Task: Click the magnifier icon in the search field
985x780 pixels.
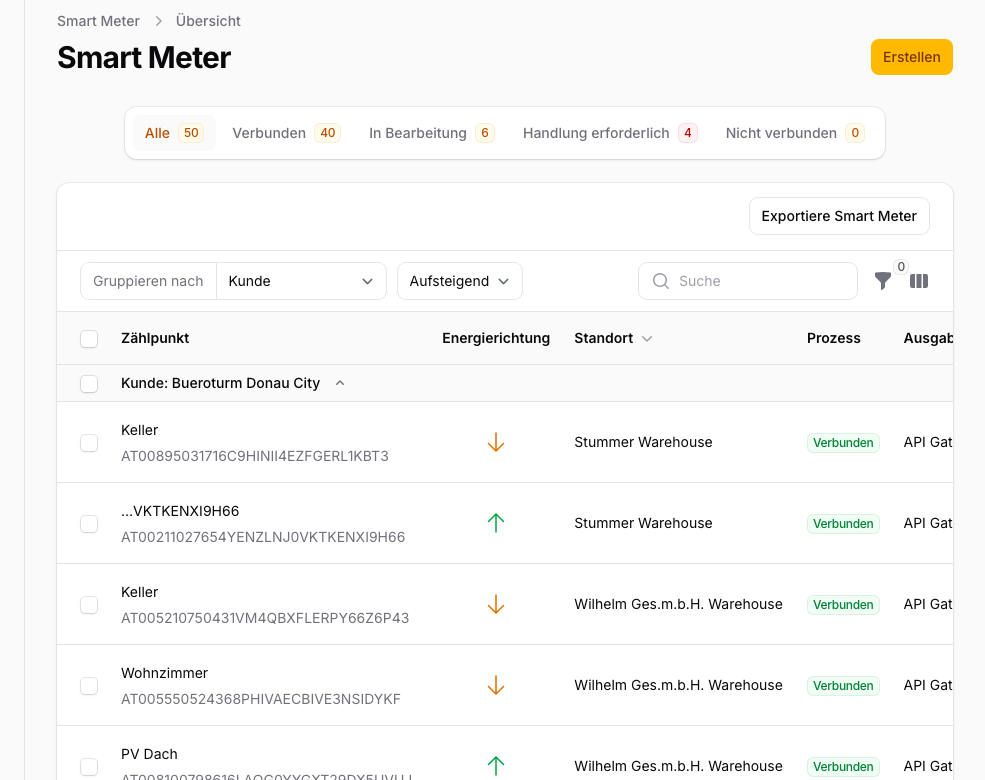Action: (661, 281)
